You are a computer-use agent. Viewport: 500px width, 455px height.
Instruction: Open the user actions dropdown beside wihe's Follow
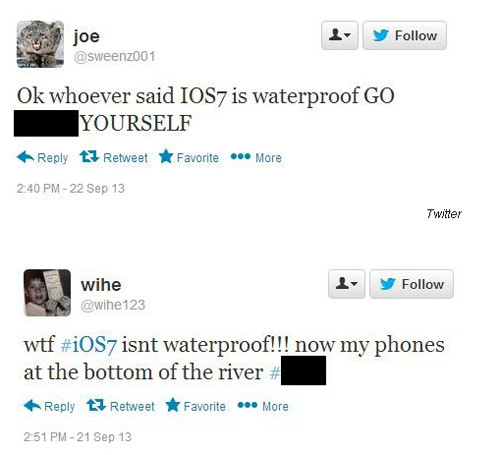pyautogui.click(x=346, y=284)
